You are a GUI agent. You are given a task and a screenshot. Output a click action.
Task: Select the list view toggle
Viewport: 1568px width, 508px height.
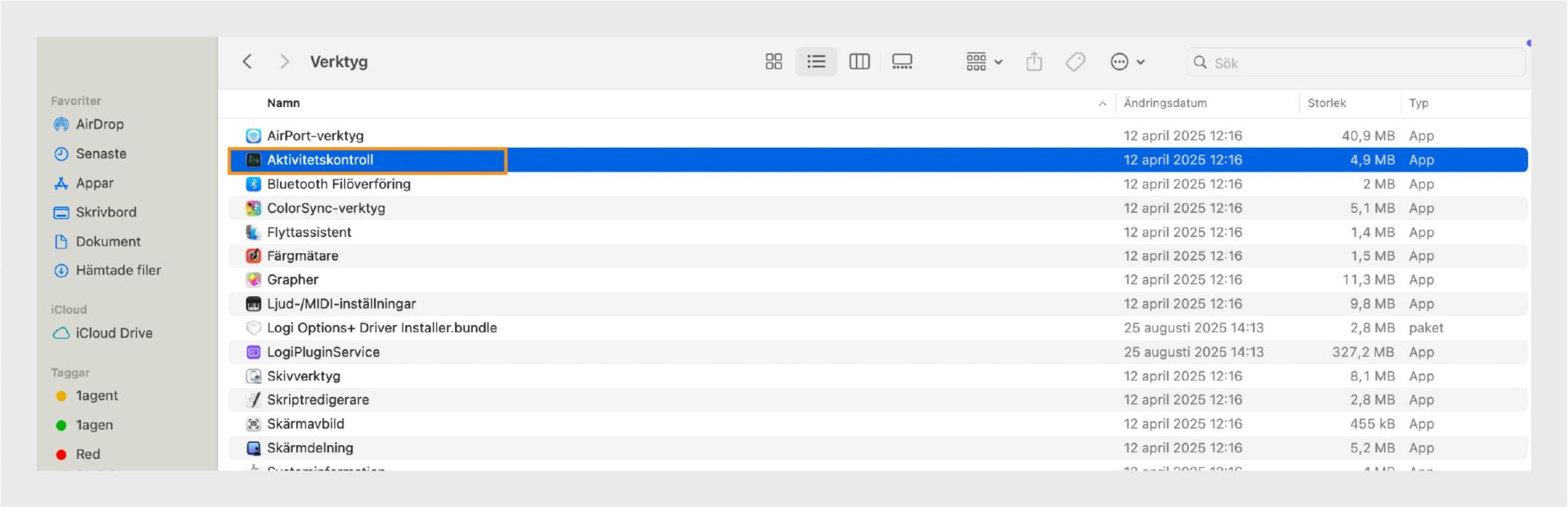click(816, 62)
